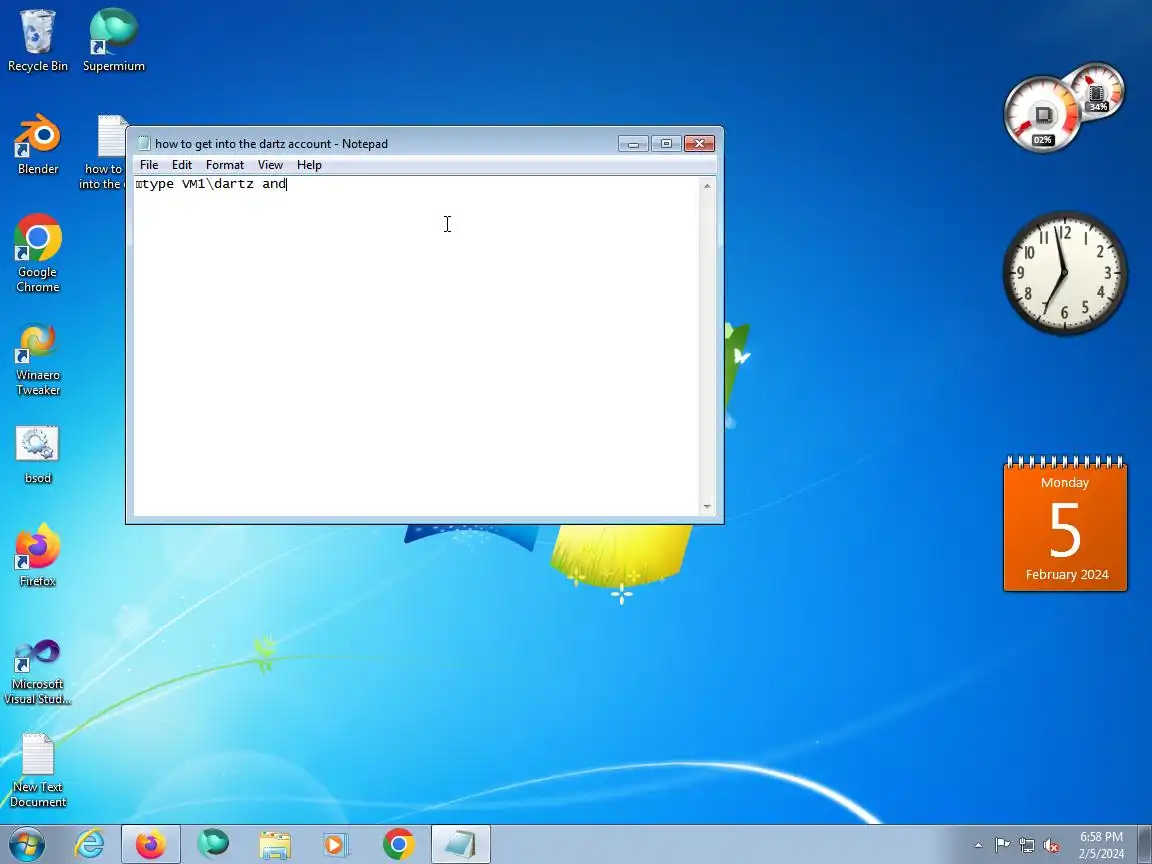1152x864 pixels.
Task: Launch Supermium from the desktop shortcut
Action: coord(113,40)
